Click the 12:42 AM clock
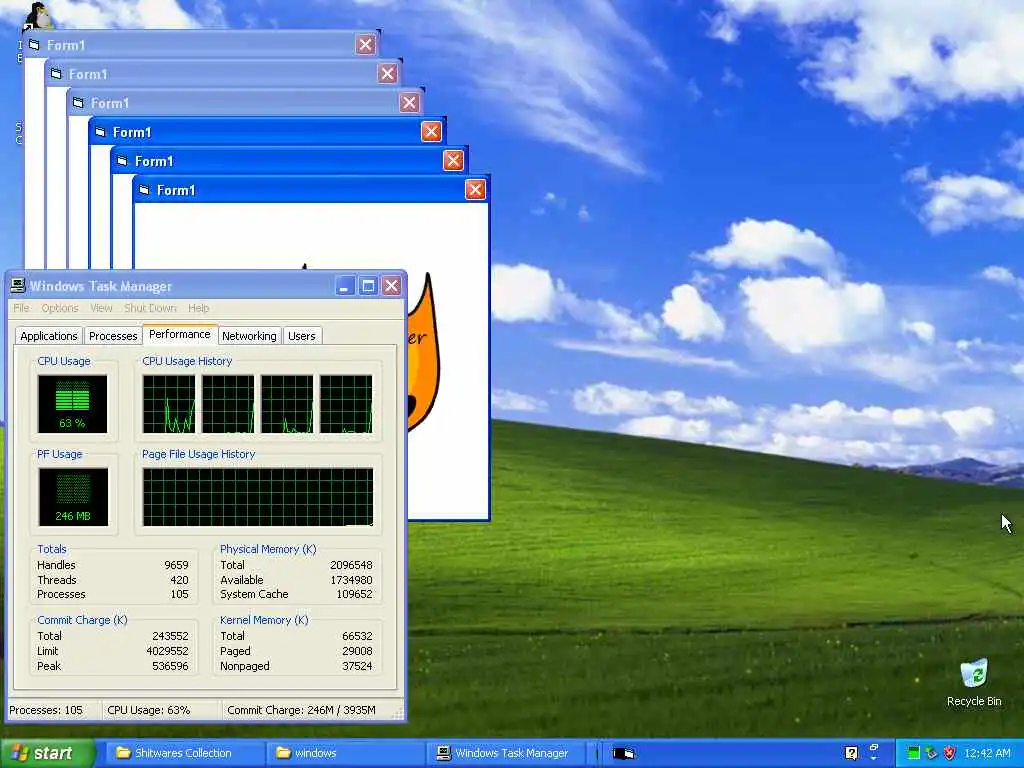1024x768 pixels. pos(987,753)
